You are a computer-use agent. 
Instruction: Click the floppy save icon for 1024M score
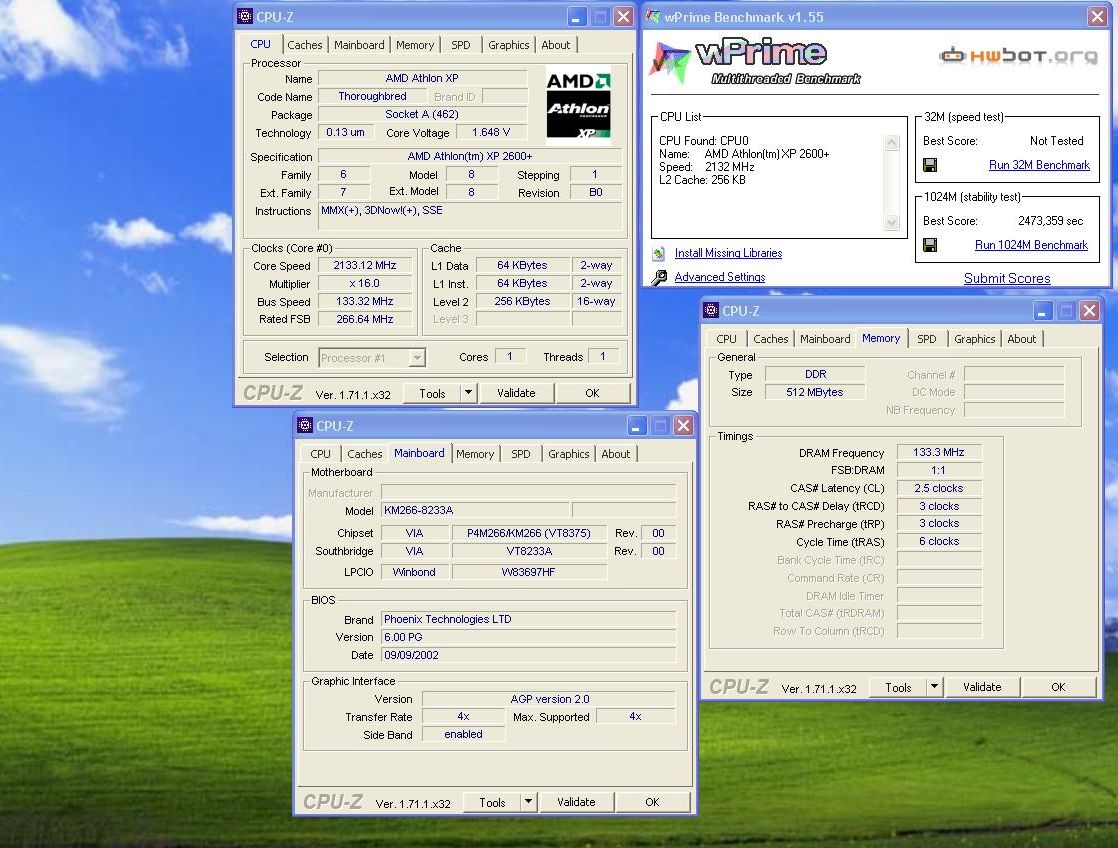(930, 245)
